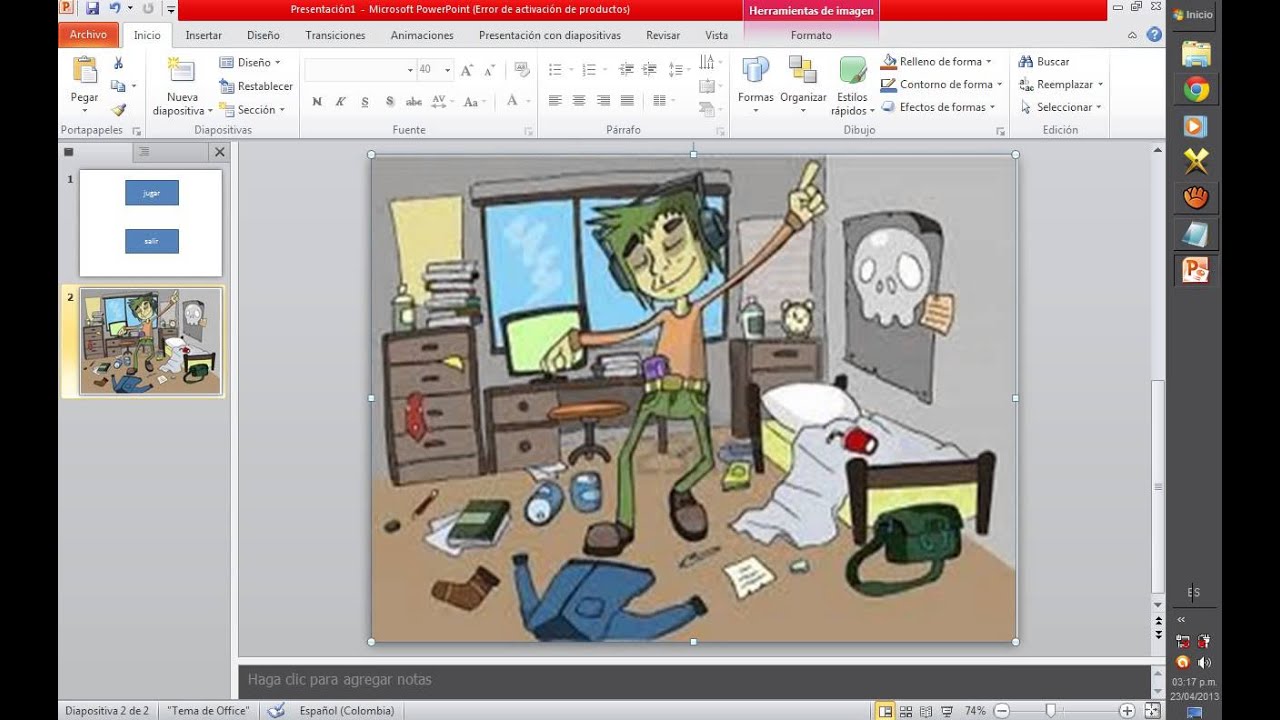Image resolution: width=1280 pixels, height=720 pixels.
Task: Switch to the Transiciones tab
Action: 335,35
